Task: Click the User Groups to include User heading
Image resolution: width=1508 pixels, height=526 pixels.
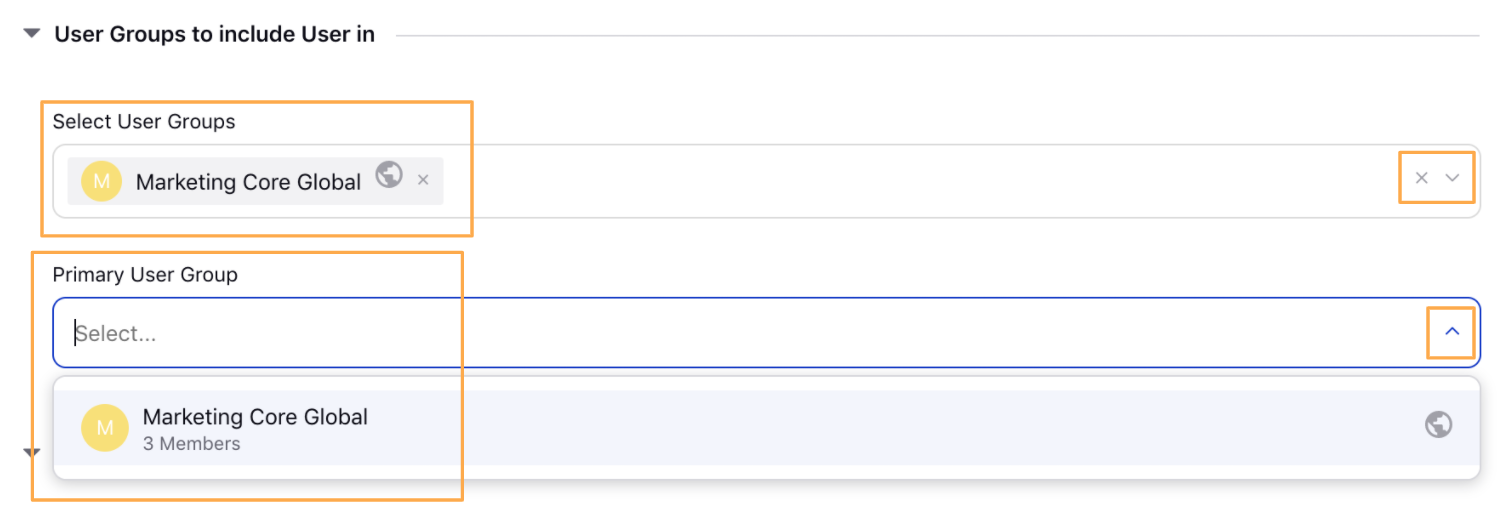Action: [x=215, y=34]
